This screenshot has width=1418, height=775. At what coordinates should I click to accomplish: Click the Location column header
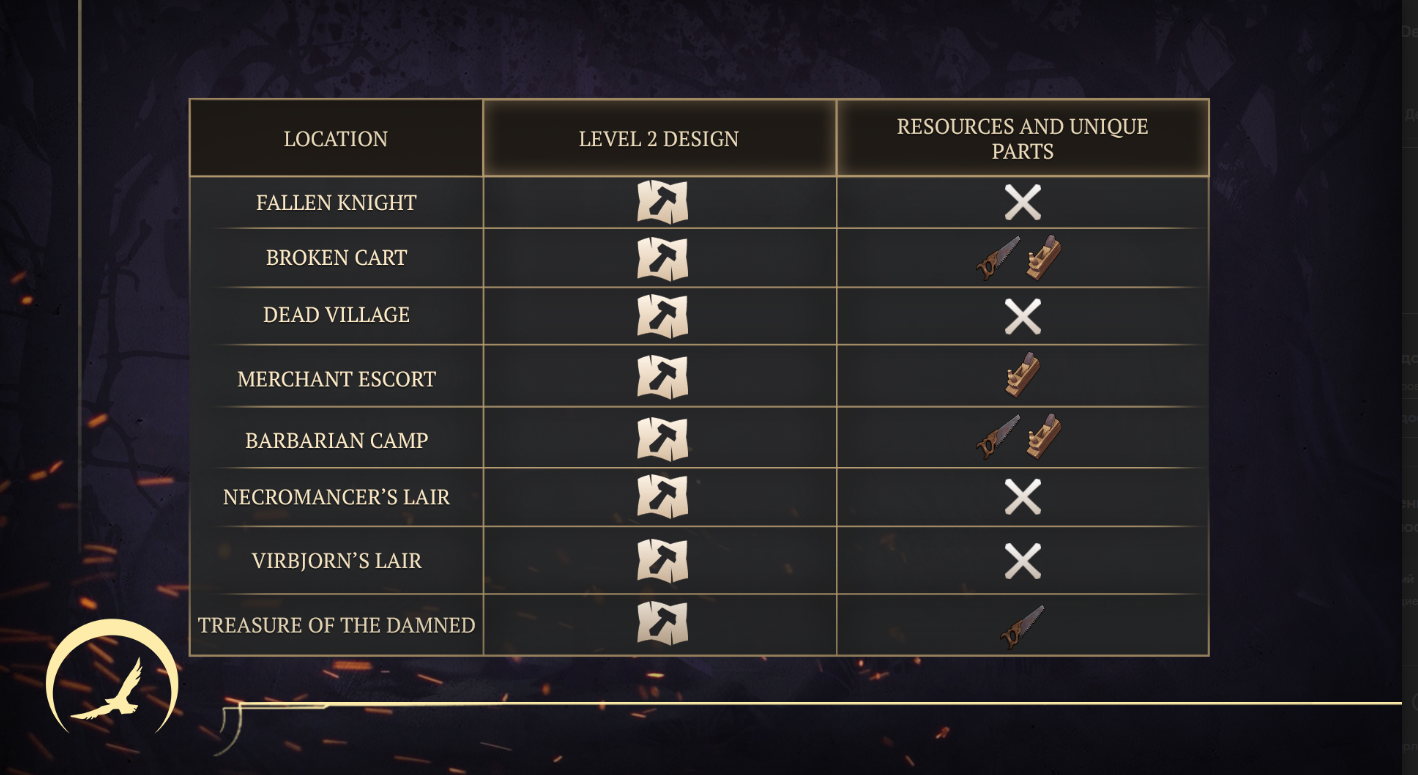(x=336, y=139)
